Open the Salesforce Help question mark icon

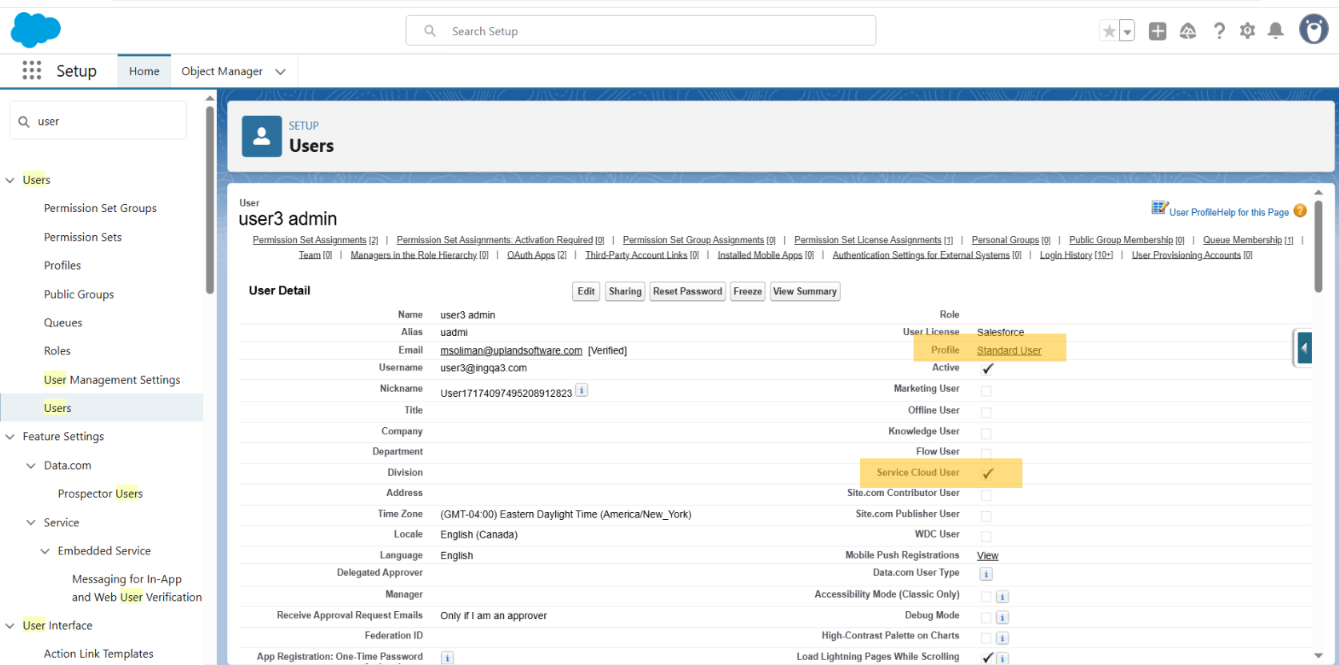coord(1219,31)
